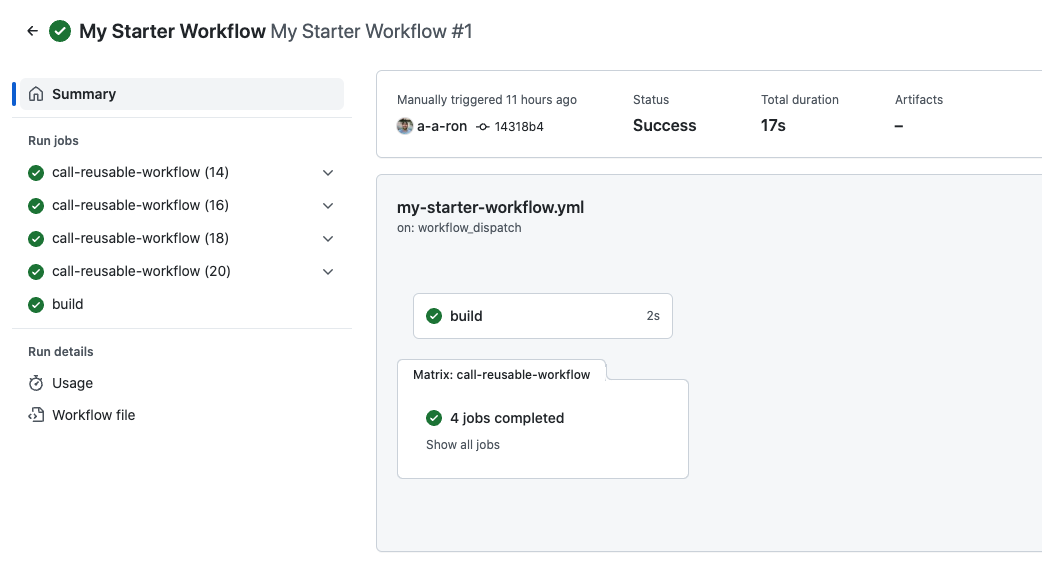Click the my-starter-workflow.yml title
This screenshot has width=1042, height=564.
click(490, 207)
